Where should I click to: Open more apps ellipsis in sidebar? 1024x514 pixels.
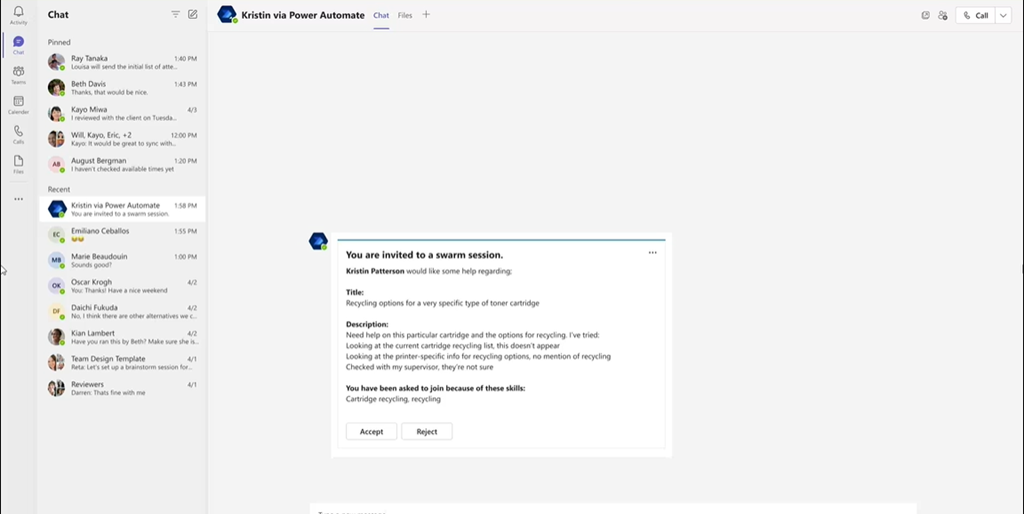(x=18, y=199)
